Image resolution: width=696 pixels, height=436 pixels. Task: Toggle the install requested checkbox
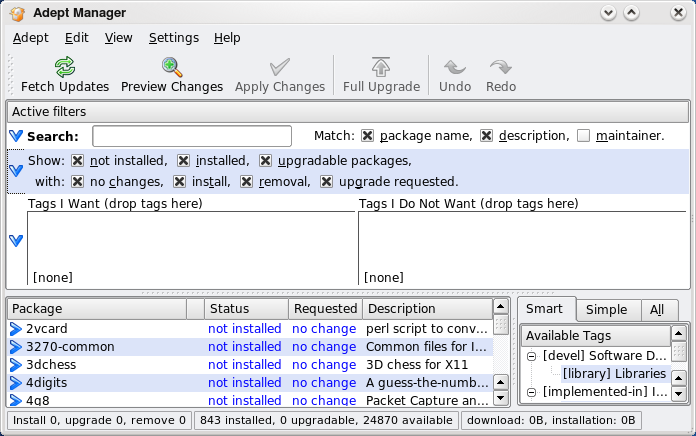pos(179,182)
